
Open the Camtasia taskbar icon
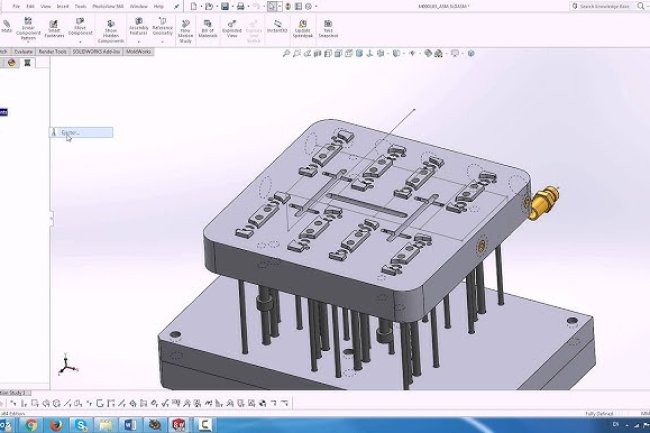204,425
